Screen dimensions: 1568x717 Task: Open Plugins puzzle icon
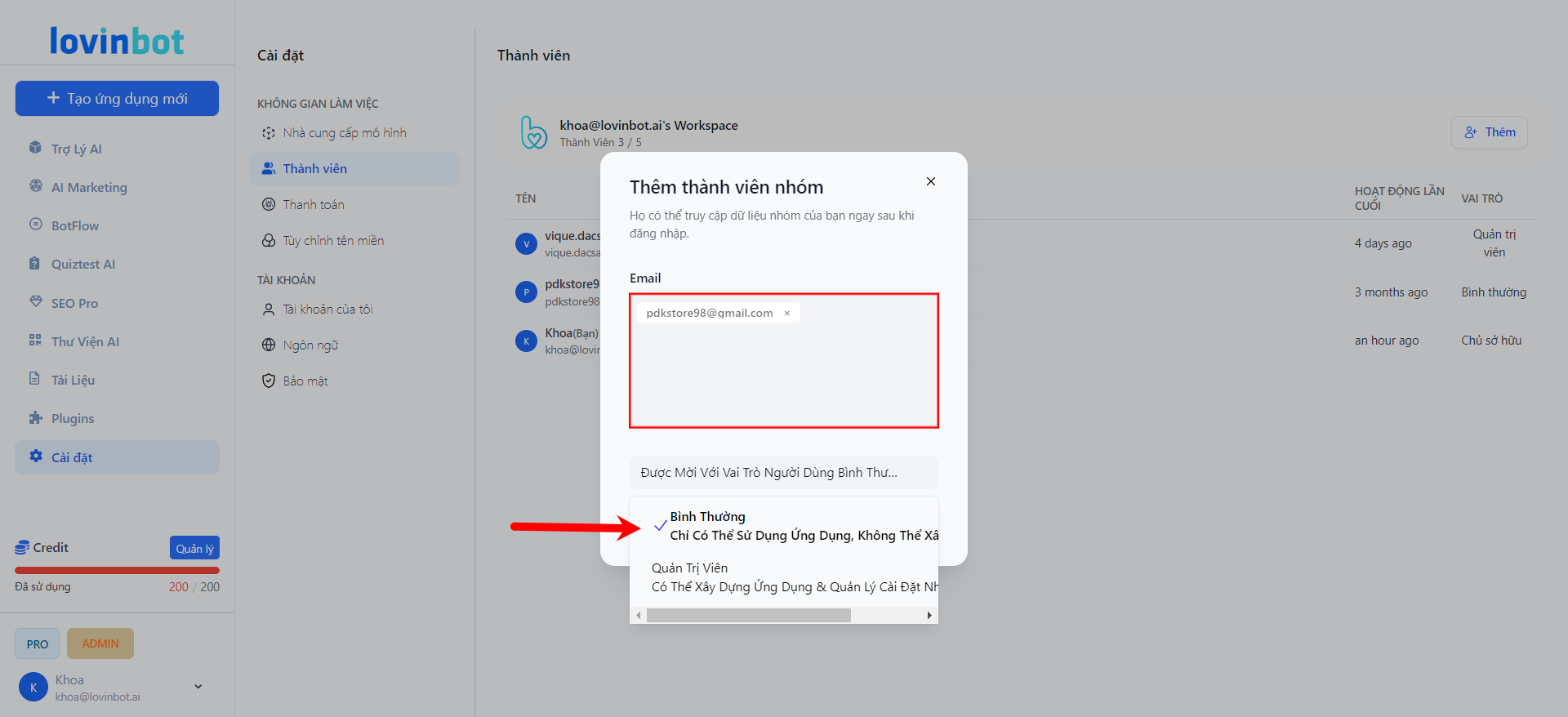pos(35,418)
